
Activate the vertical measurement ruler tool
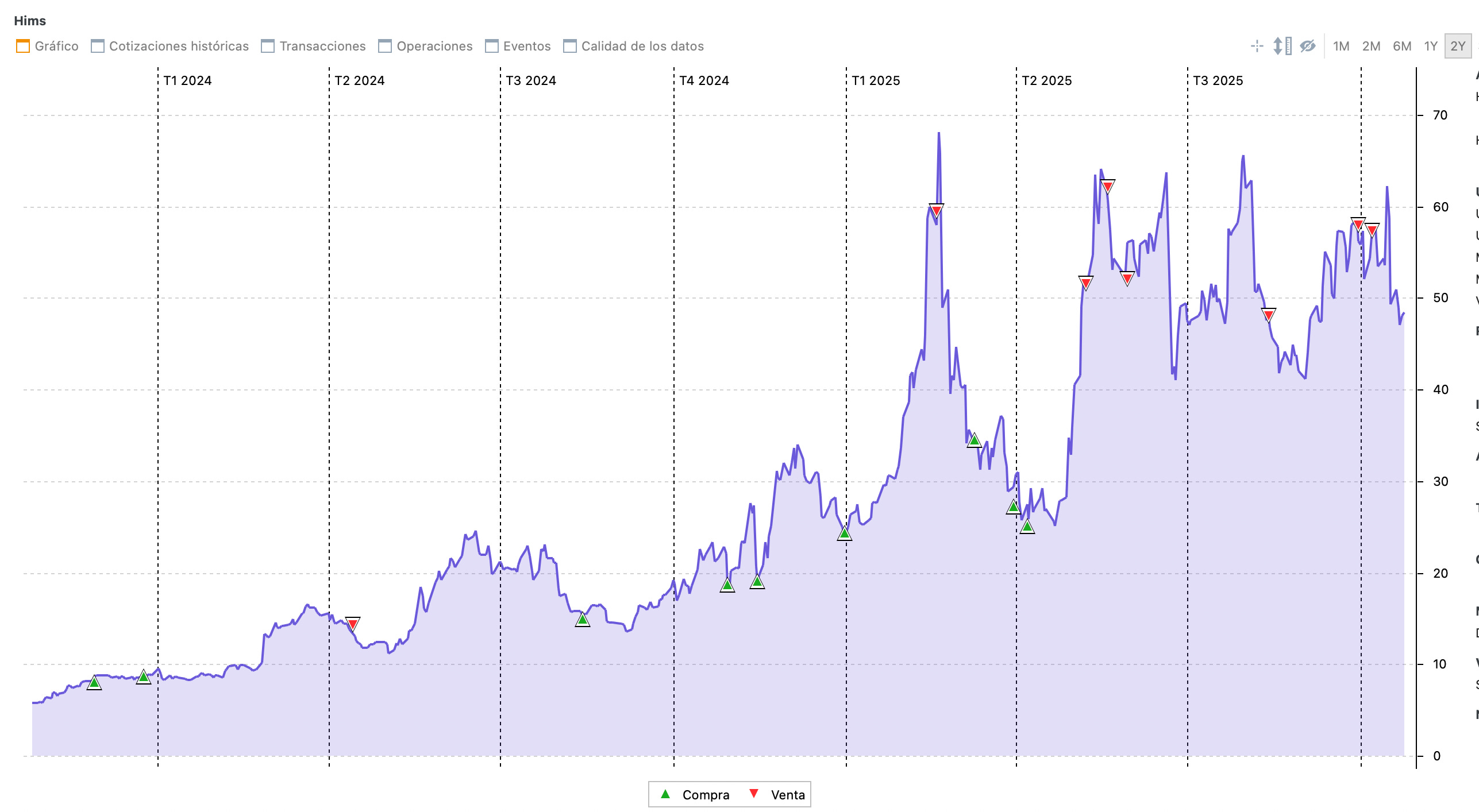(x=1282, y=46)
